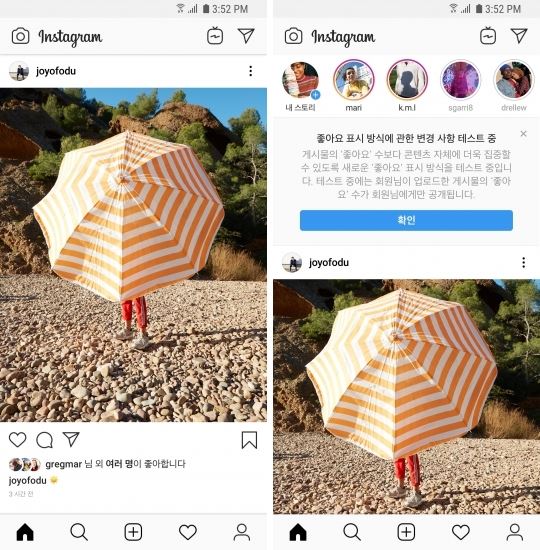This screenshot has width=540, height=550.
Task: Open post options menu in right phone
Action: click(524, 262)
